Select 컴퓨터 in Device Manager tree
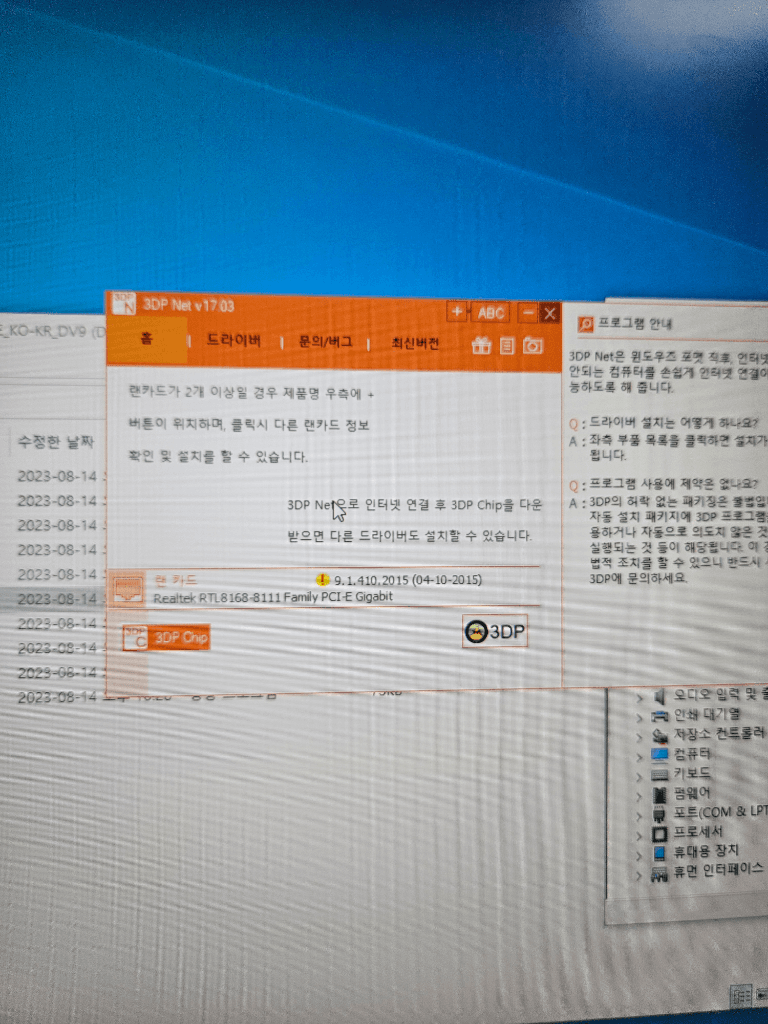768x1024 pixels. click(692, 754)
